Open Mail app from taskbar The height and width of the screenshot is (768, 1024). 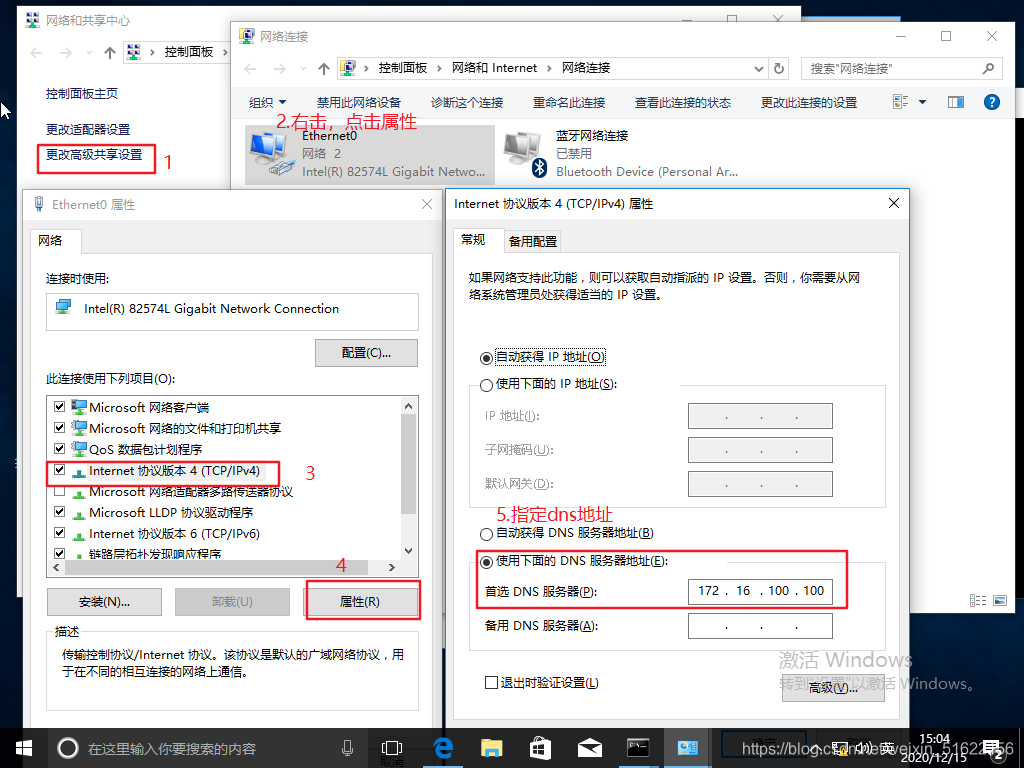[590, 748]
